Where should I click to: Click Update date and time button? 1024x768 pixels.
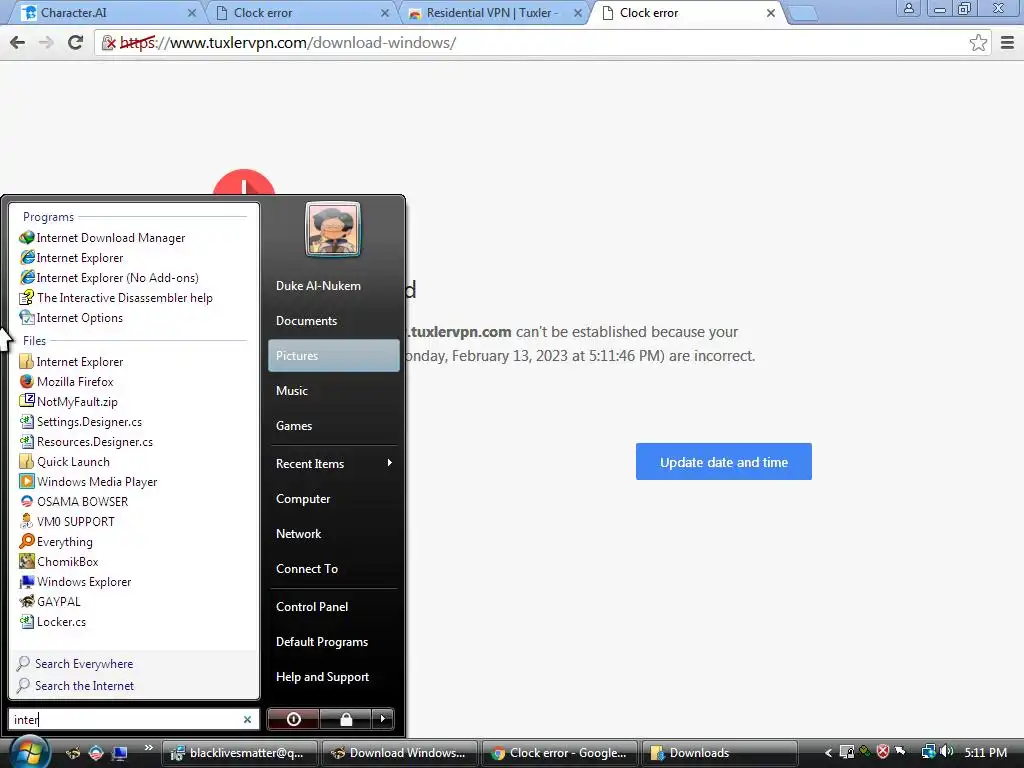pyautogui.click(x=724, y=462)
